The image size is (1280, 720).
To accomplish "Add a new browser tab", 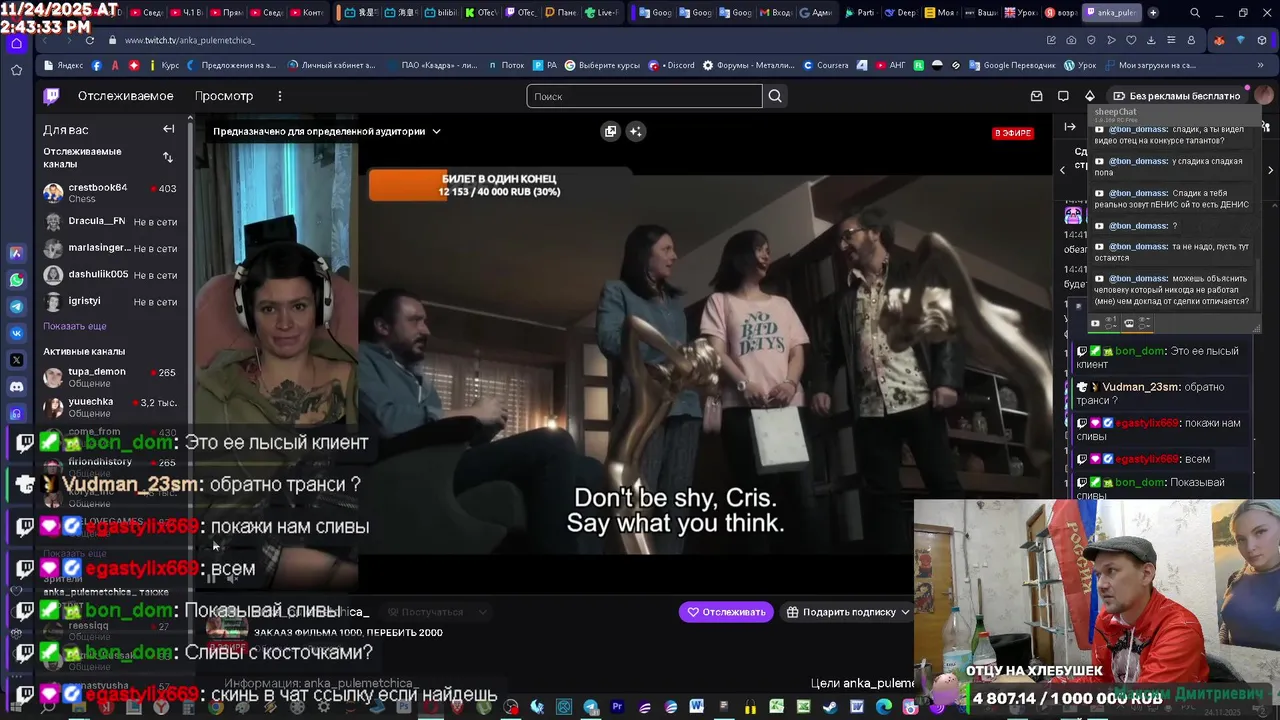I will point(1153,13).
